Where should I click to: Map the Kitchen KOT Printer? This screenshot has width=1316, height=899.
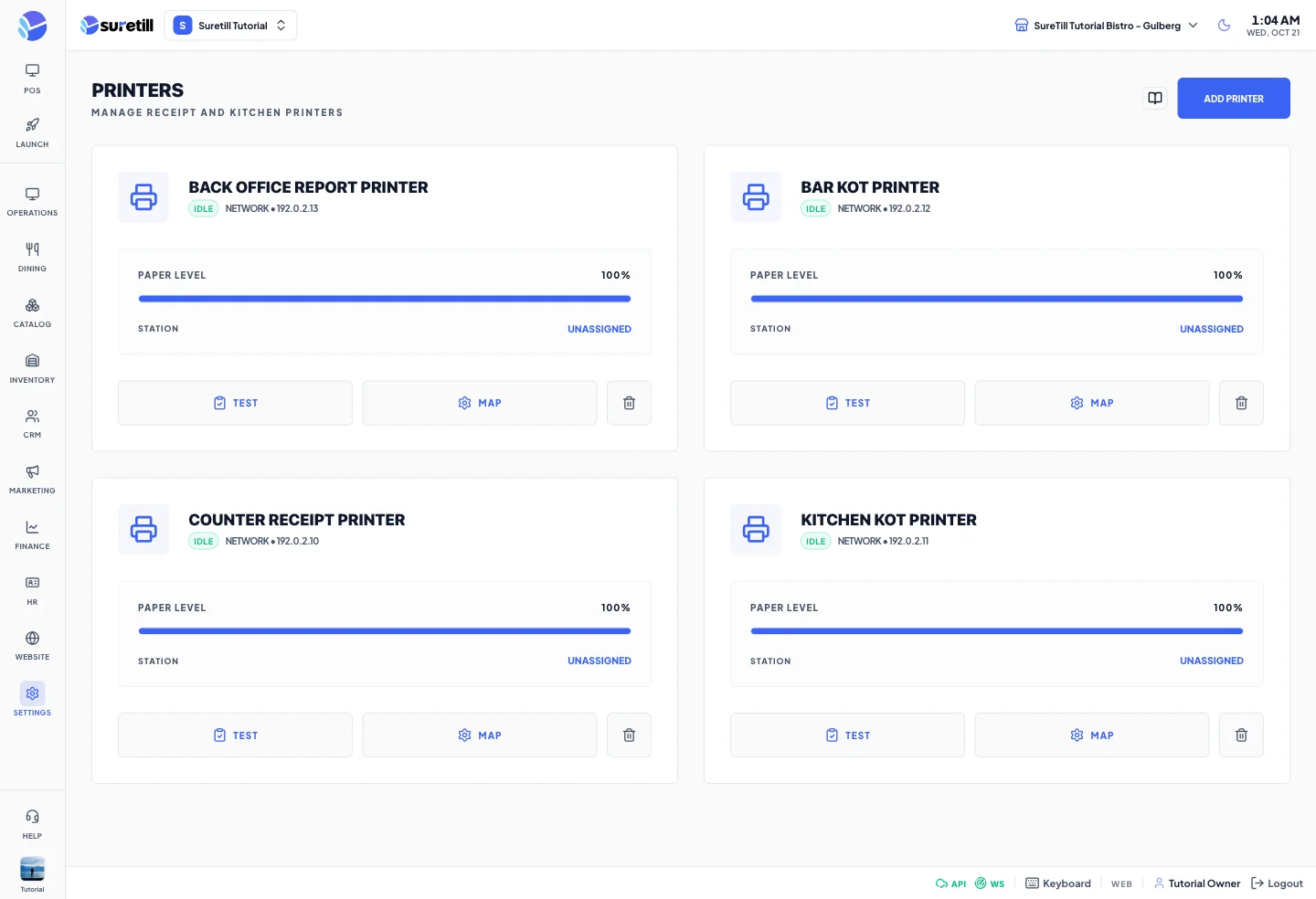click(1092, 735)
